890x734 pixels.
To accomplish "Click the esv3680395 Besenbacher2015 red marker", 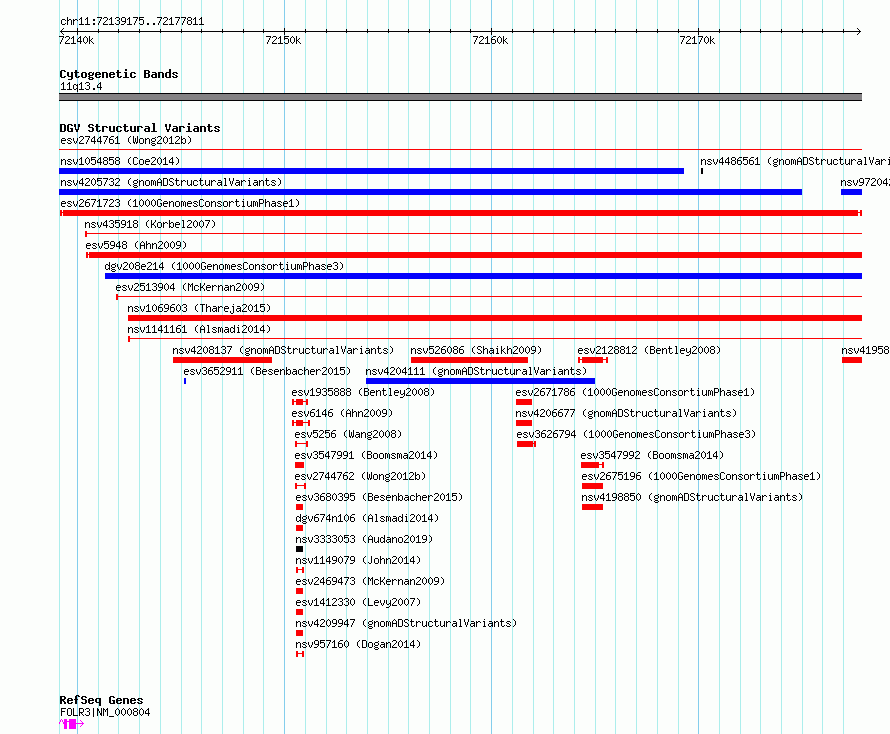I will tap(300, 507).
